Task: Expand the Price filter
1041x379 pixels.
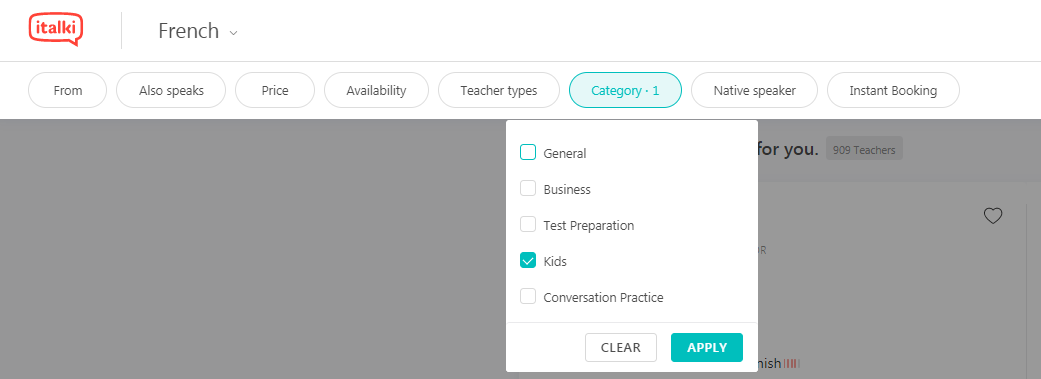Action: coord(275,90)
